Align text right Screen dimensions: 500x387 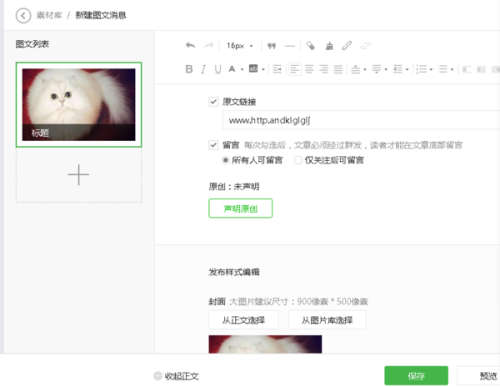(x=324, y=69)
